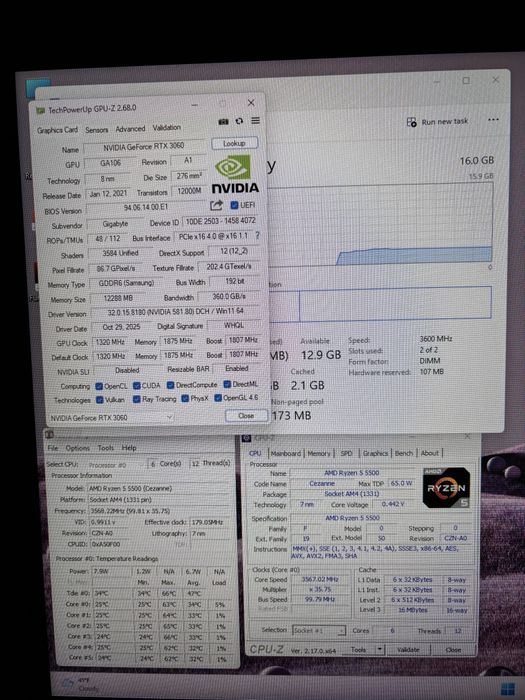The height and width of the screenshot is (700, 525).
Task: Click the GPU-Z refresh icon
Action: click(x=239, y=121)
